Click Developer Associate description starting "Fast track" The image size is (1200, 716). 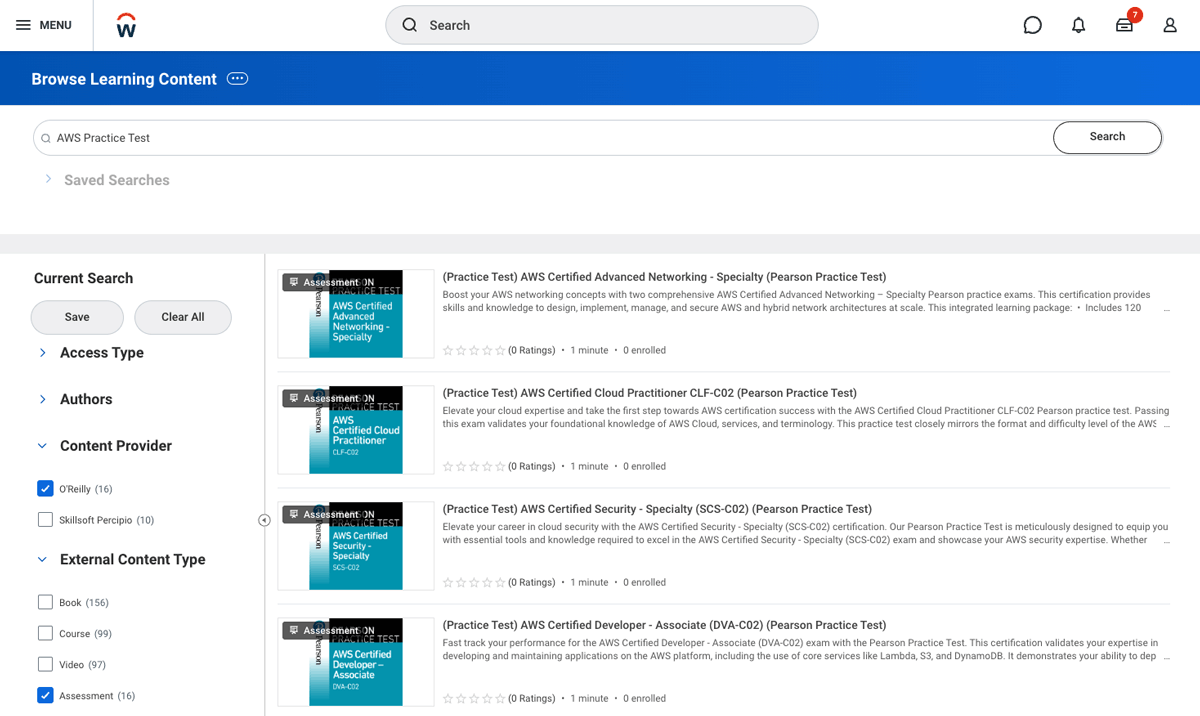click(805, 650)
